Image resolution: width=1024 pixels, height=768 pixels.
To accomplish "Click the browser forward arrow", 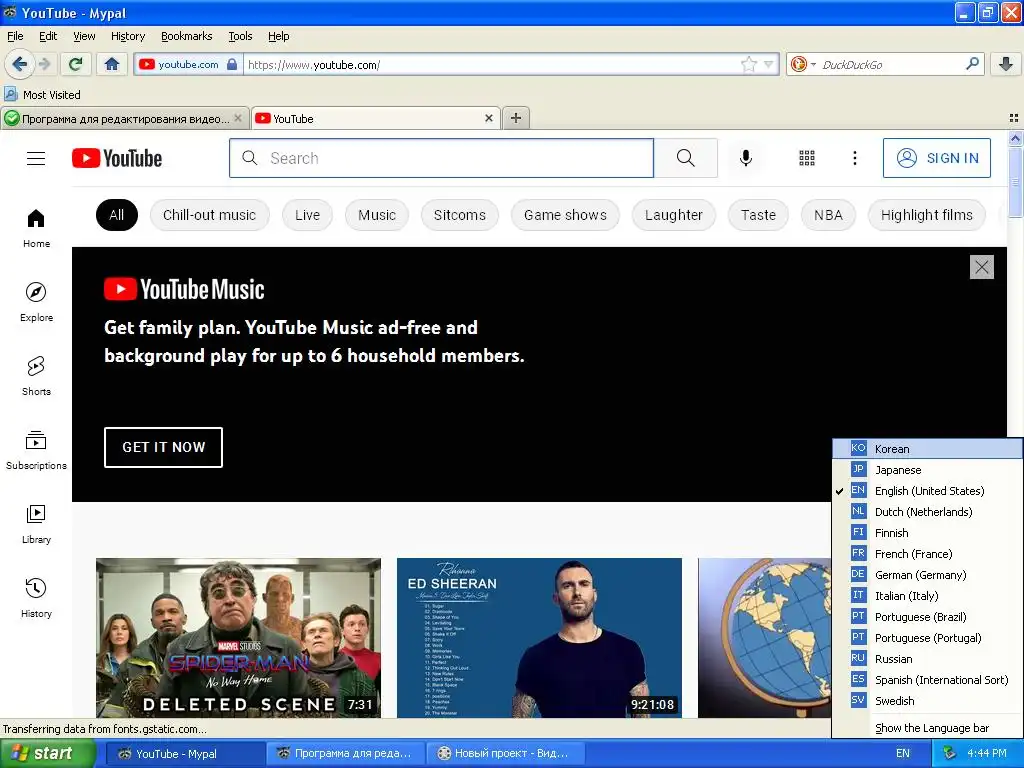I will [44, 64].
